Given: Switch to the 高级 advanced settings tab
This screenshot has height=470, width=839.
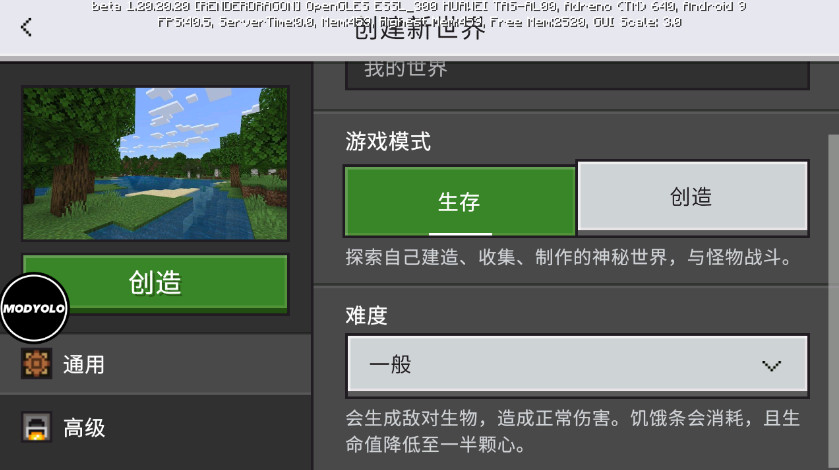Looking at the screenshot, I should pos(155,427).
